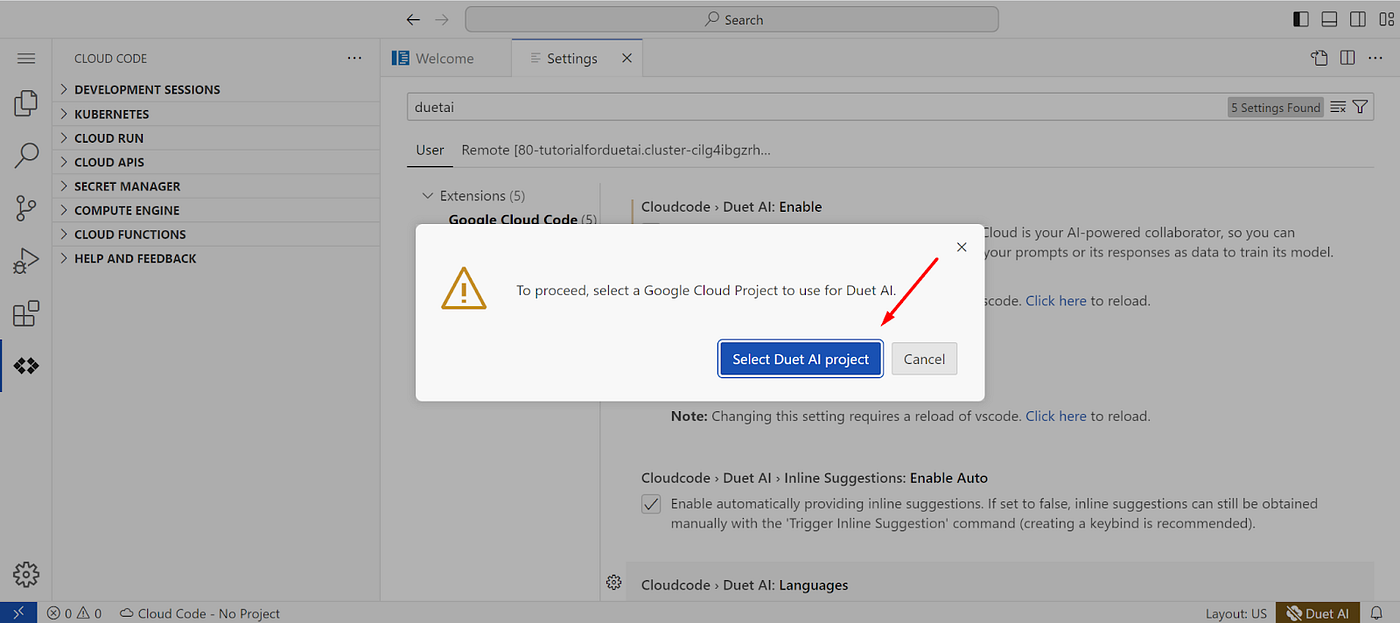1400x623 pixels.
Task: Switch to the Welcome tab
Action: 446,58
